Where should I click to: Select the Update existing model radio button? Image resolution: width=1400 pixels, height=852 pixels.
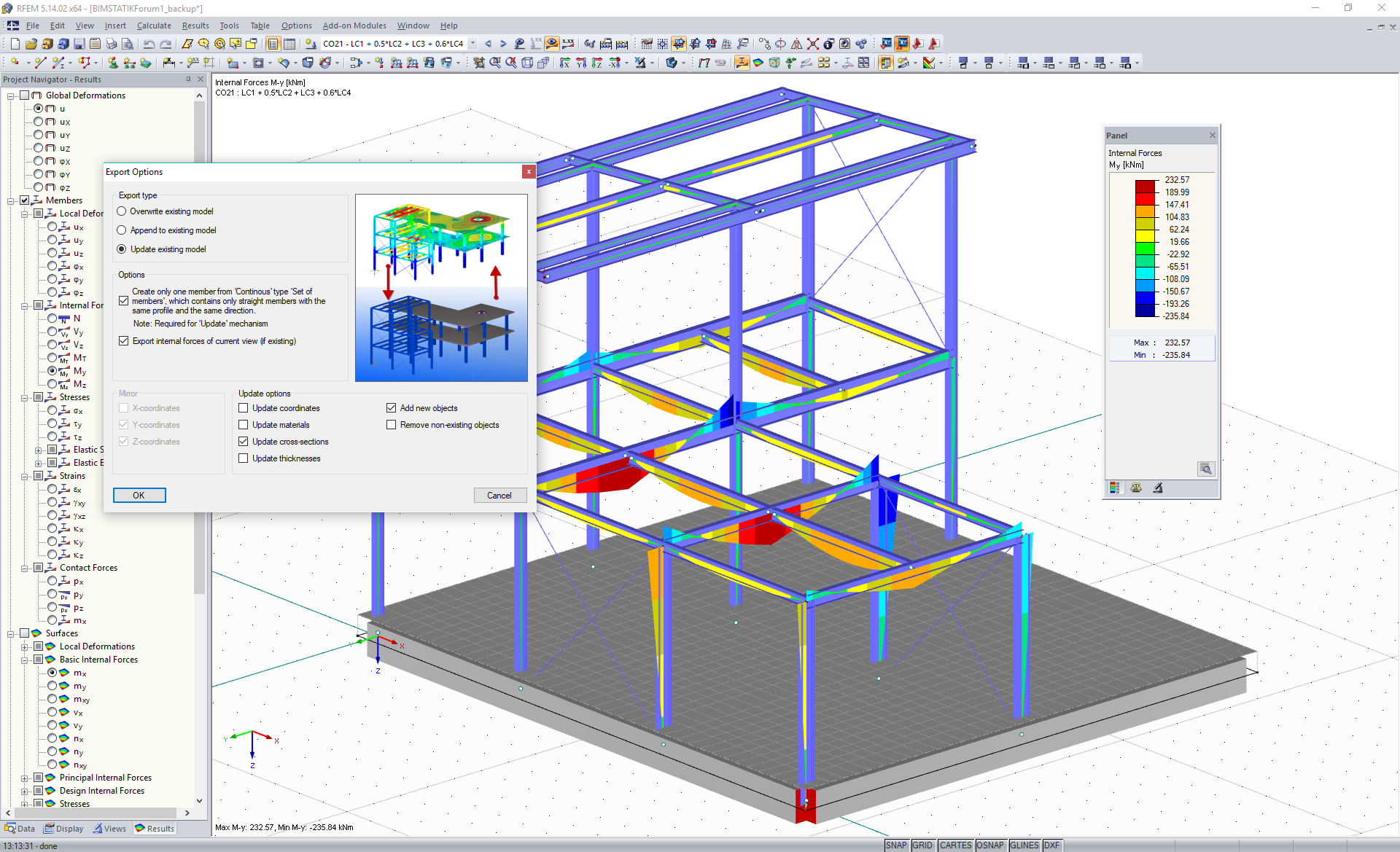pos(122,248)
